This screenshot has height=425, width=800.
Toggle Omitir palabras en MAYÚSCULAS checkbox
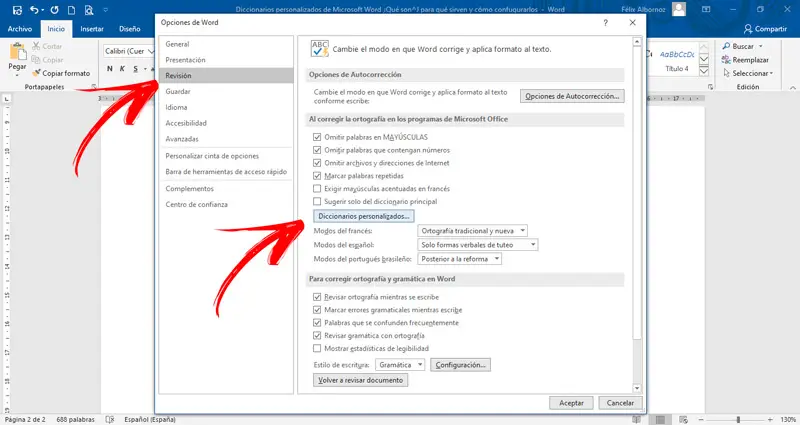(x=317, y=137)
